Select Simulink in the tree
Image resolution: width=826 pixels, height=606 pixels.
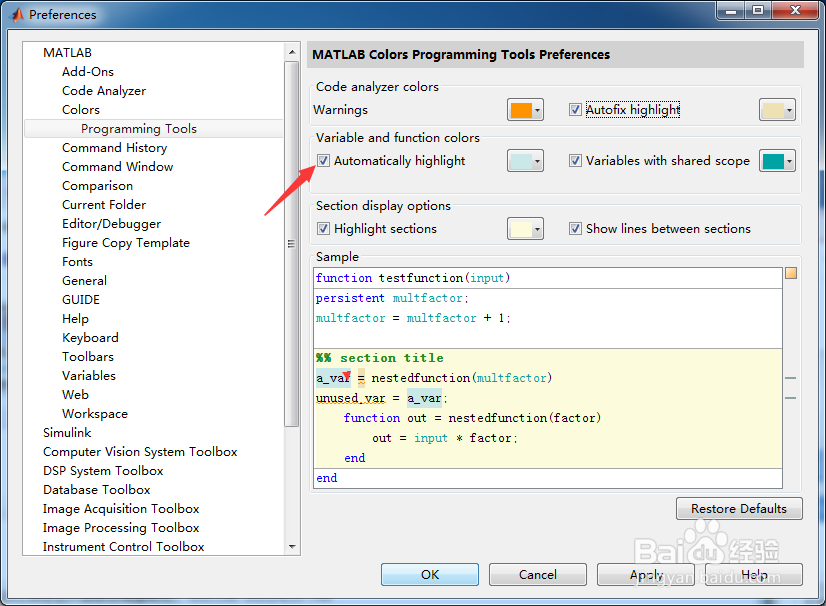tap(67, 432)
